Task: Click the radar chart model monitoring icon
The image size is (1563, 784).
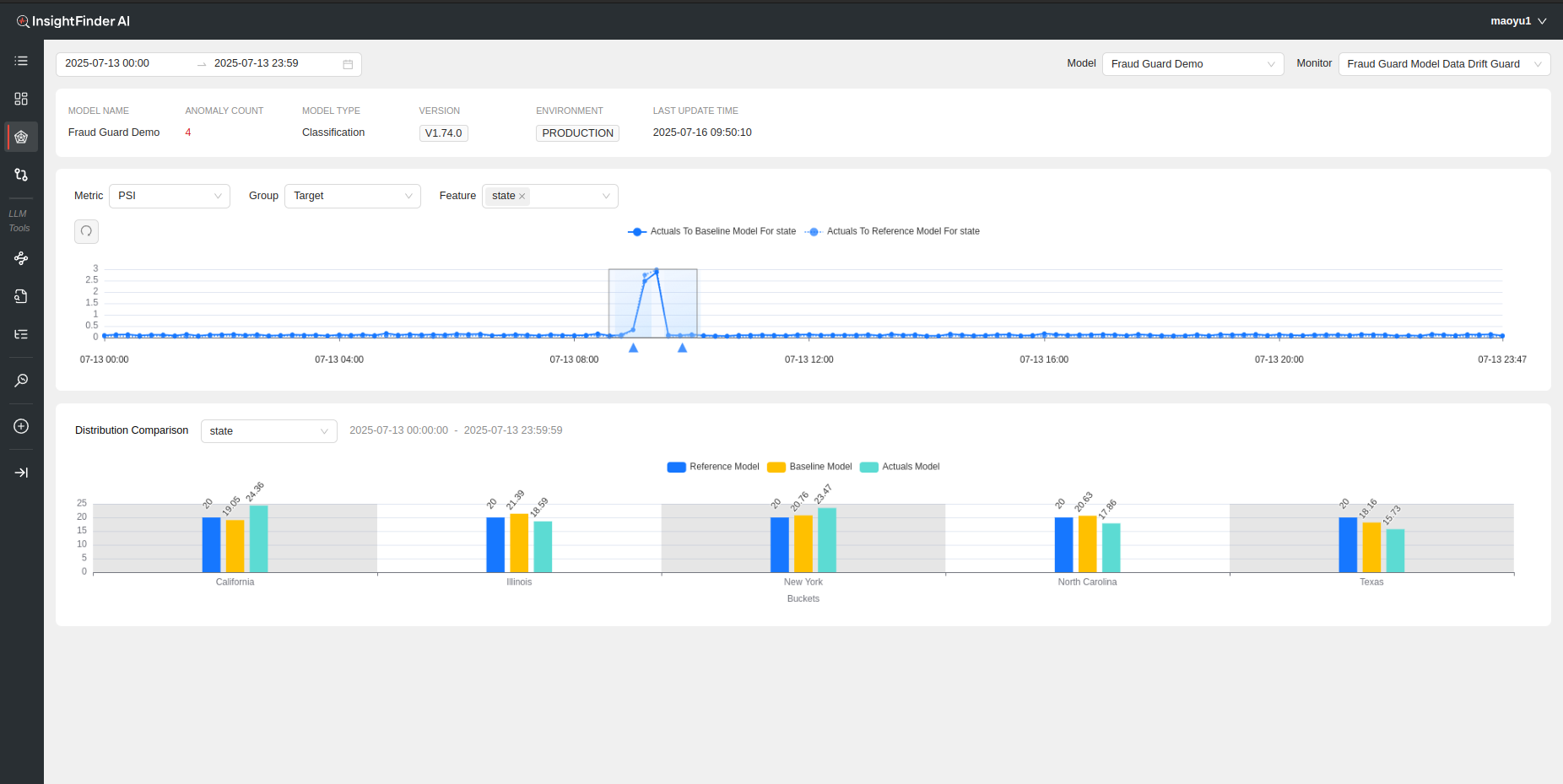Action: [21, 137]
